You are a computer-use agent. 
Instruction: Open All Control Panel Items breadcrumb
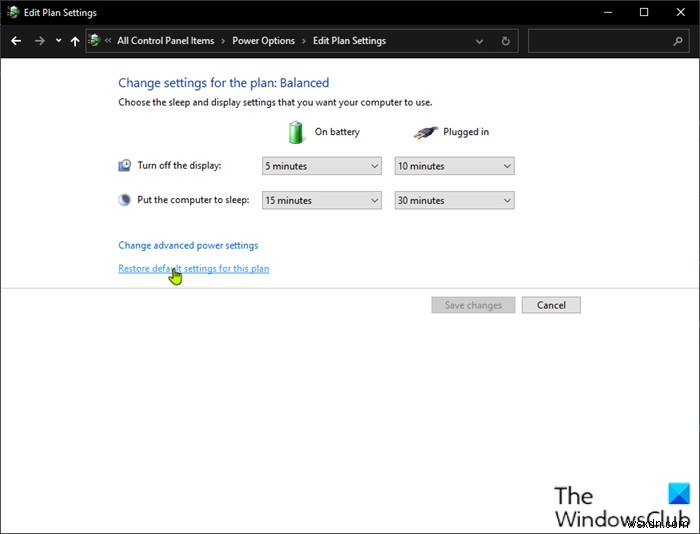point(166,41)
